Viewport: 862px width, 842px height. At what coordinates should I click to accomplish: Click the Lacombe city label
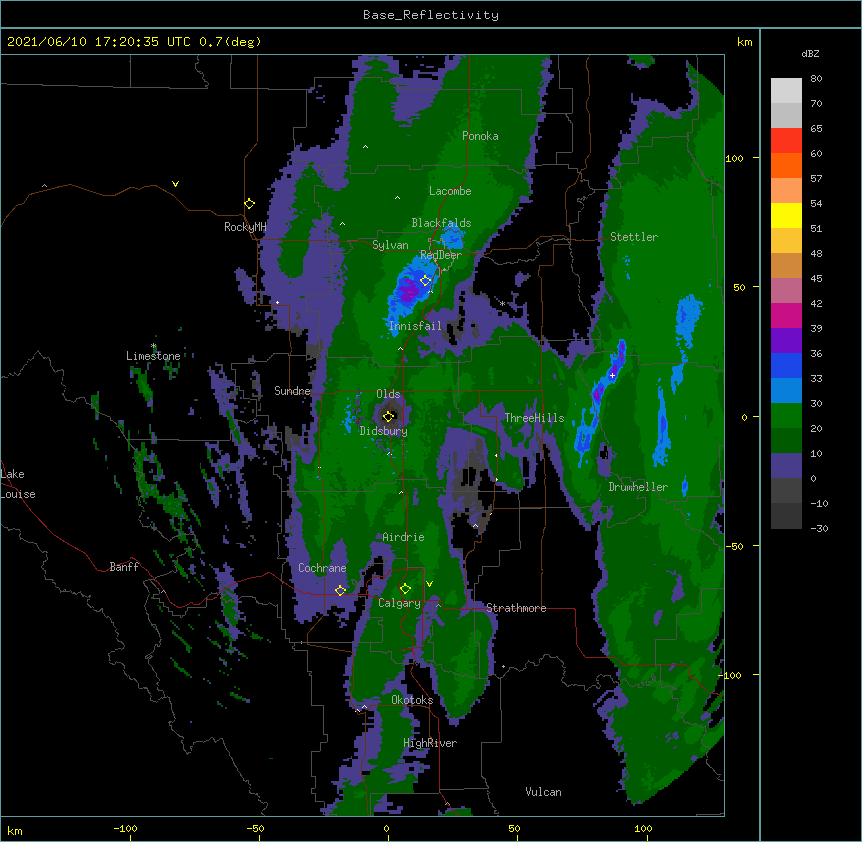450,191
